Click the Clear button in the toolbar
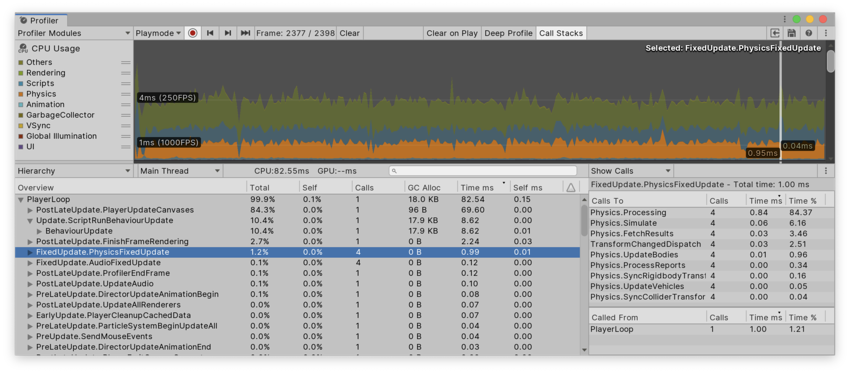Screen dimensions: 850x373 (350, 33)
